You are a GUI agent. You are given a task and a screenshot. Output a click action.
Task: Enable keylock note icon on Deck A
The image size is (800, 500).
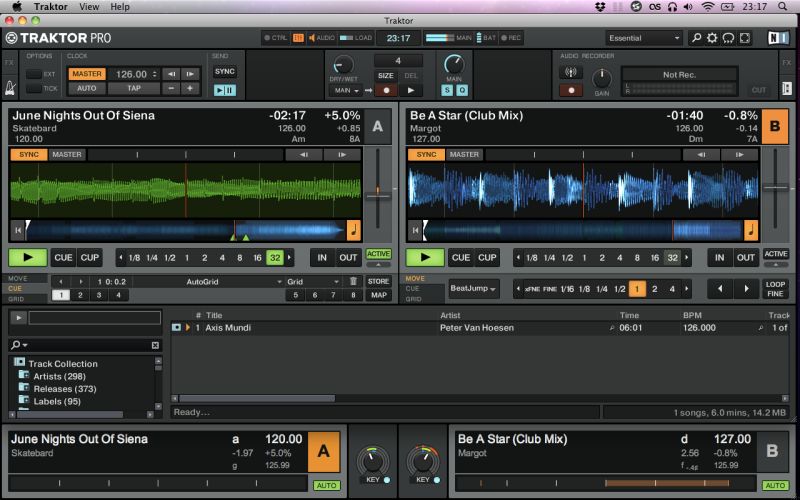(354, 230)
